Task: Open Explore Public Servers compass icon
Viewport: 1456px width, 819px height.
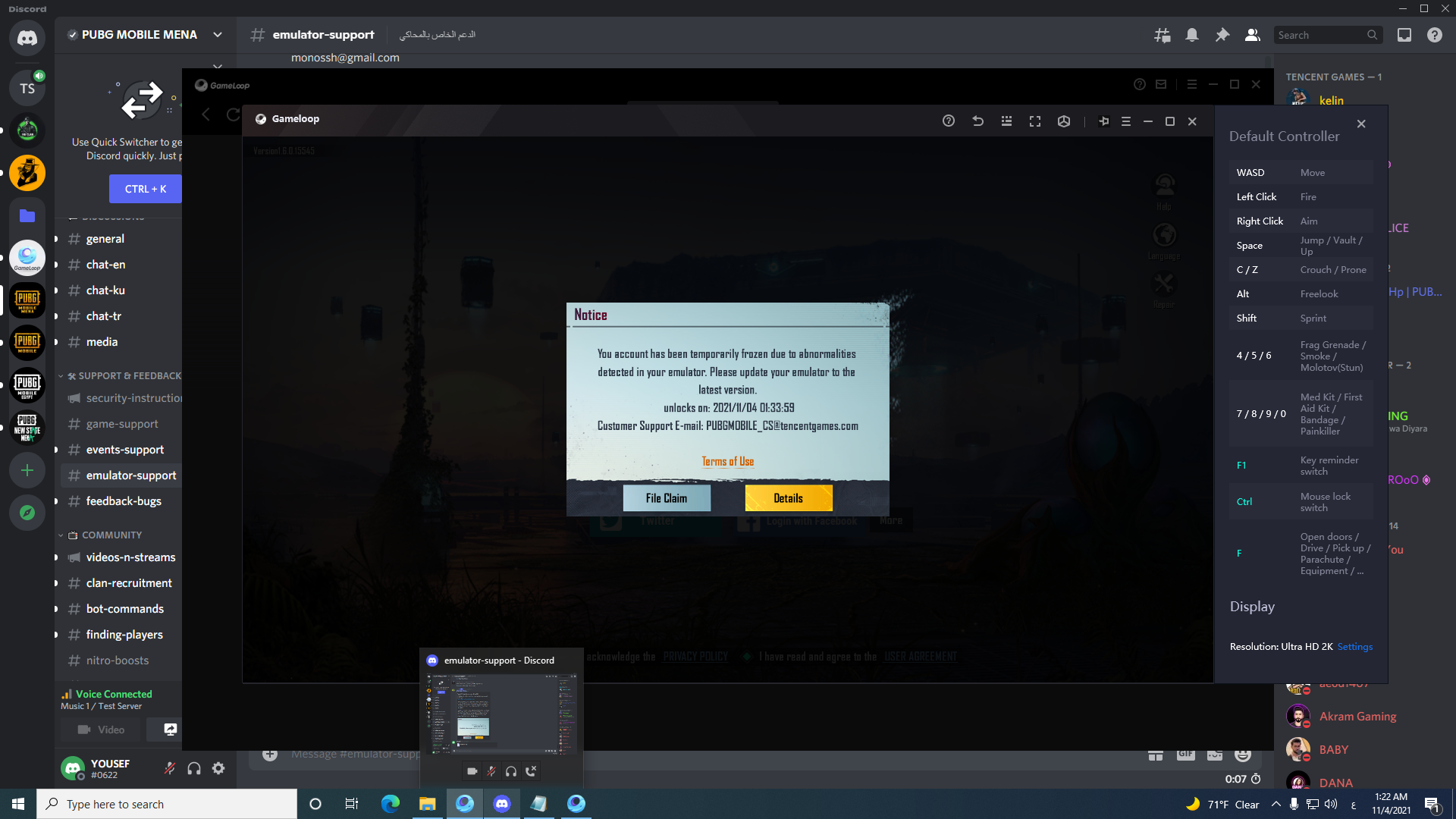Action: pyautogui.click(x=27, y=513)
